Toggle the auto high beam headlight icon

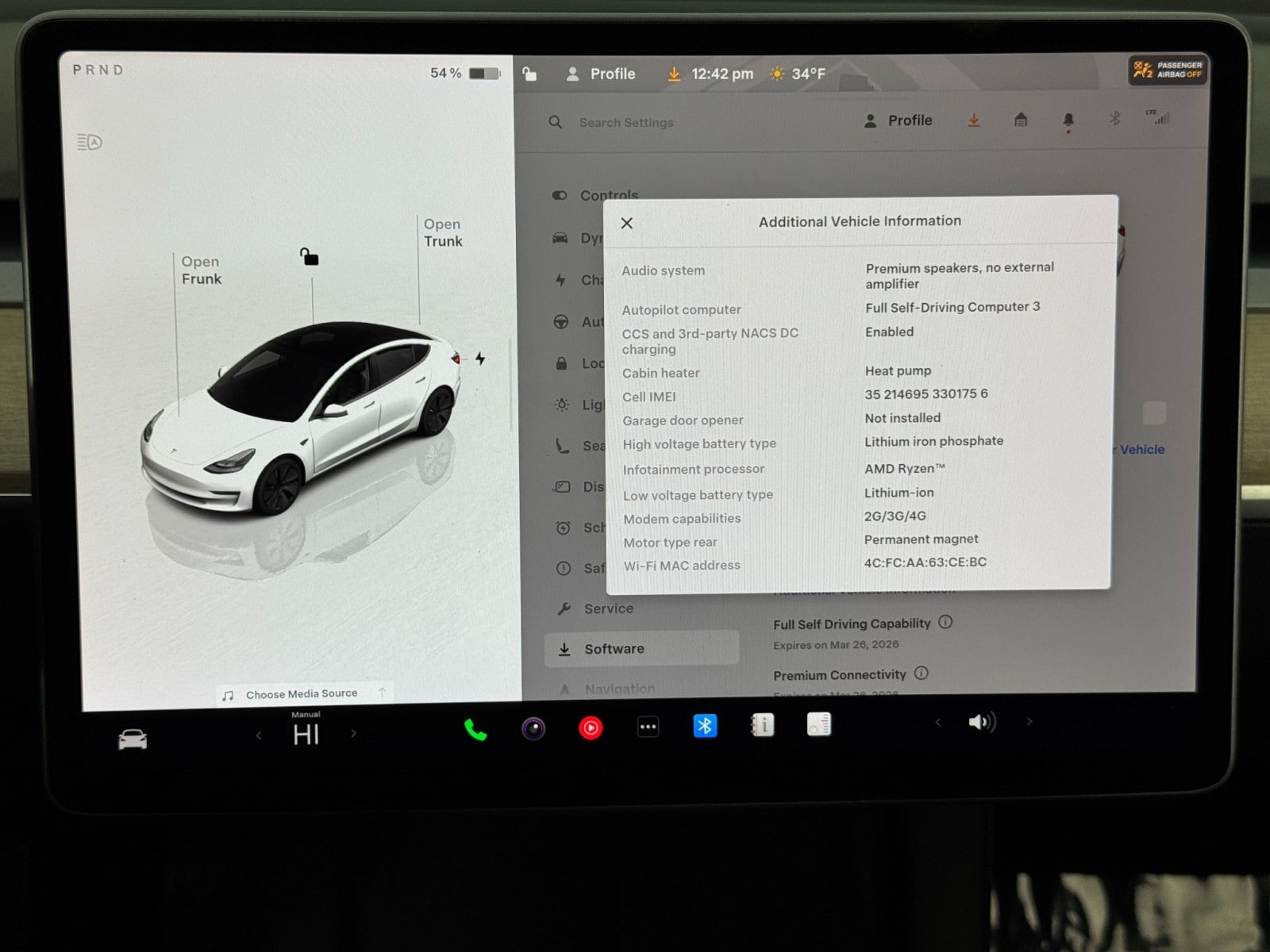click(90, 142)
